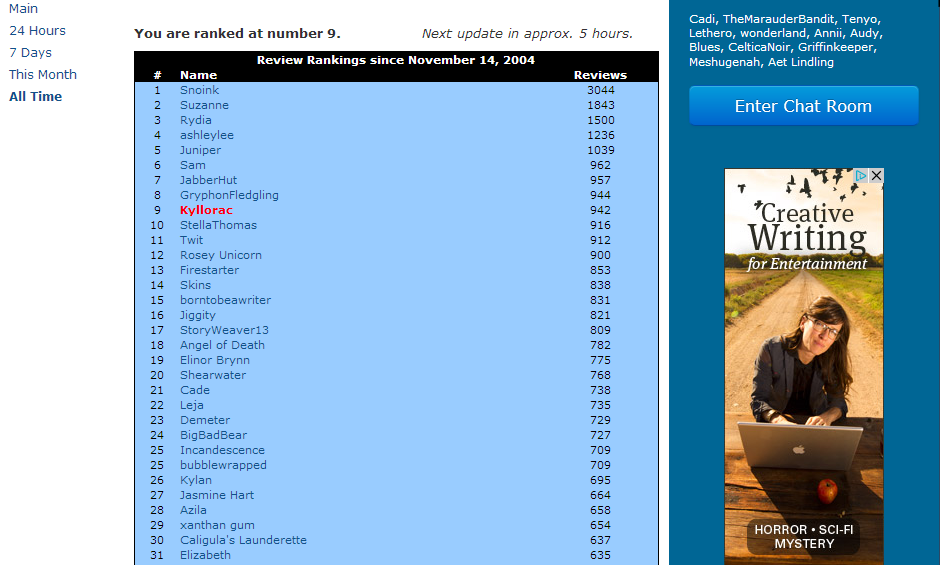This screenshot has height=565, width=940.
Task: Click the review count 3044
Action: [601, 90]
